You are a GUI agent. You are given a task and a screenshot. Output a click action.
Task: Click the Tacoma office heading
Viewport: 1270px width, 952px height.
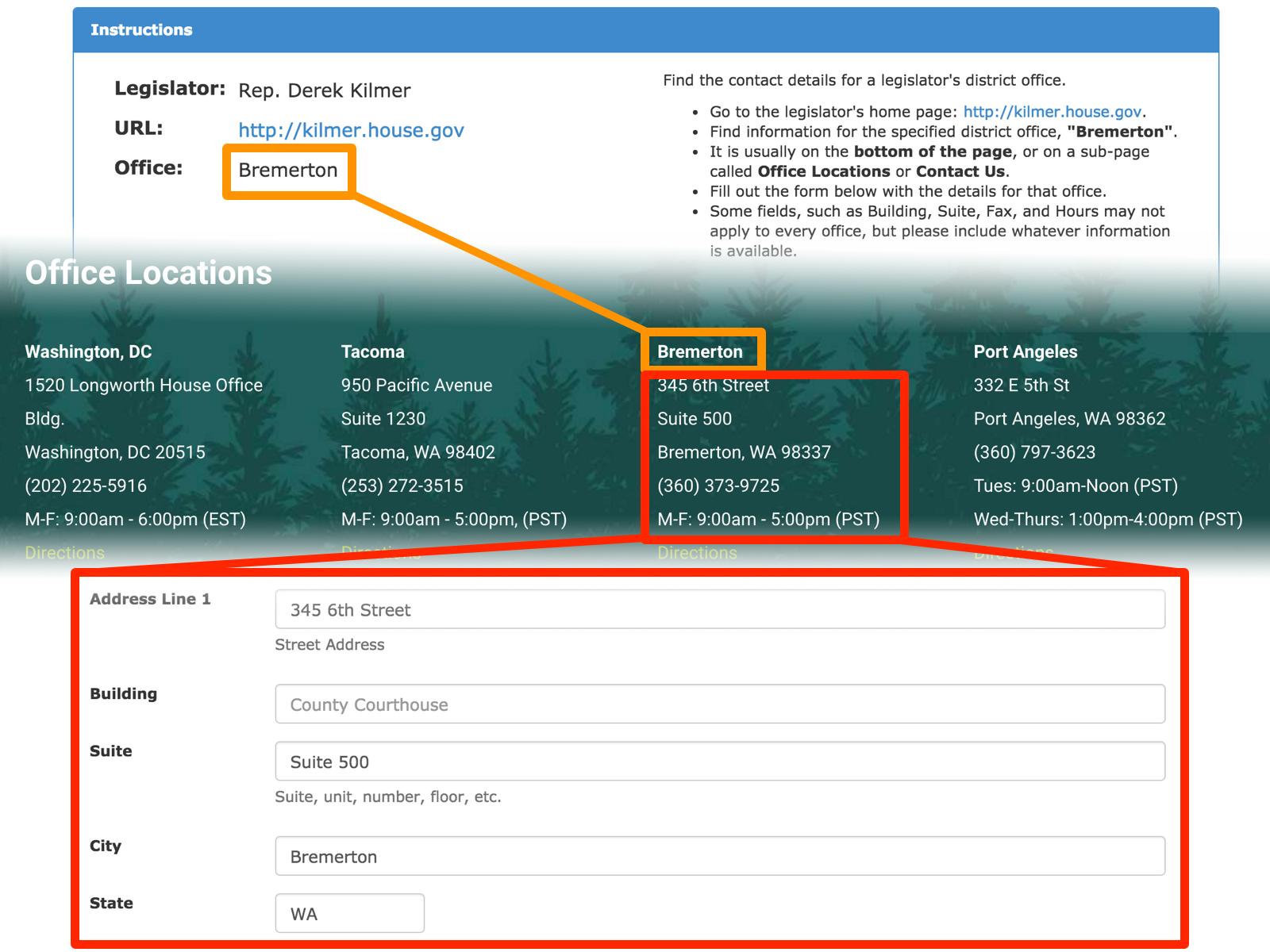(373, 351)
